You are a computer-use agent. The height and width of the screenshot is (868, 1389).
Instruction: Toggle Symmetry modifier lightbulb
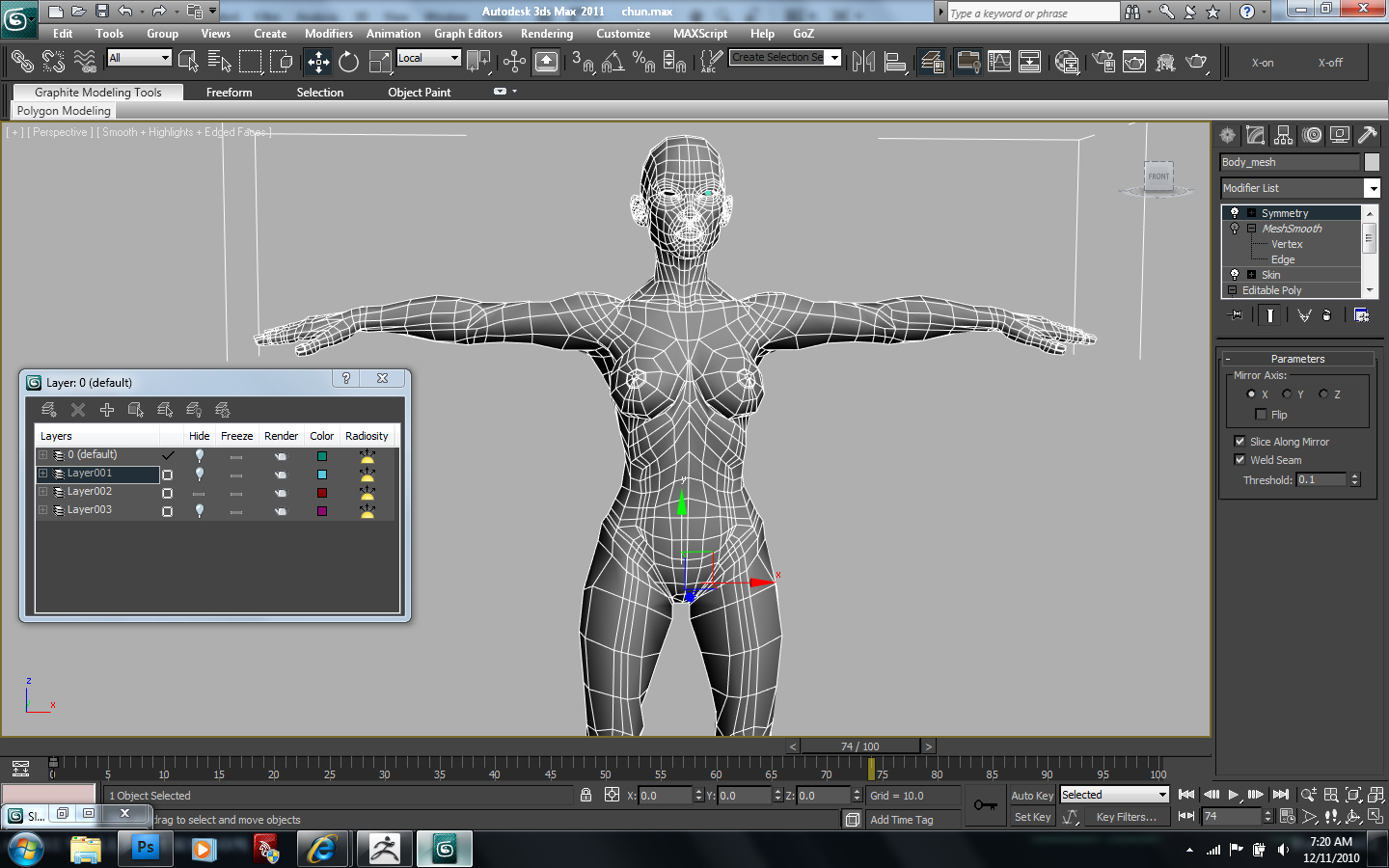click(1234, 213)
